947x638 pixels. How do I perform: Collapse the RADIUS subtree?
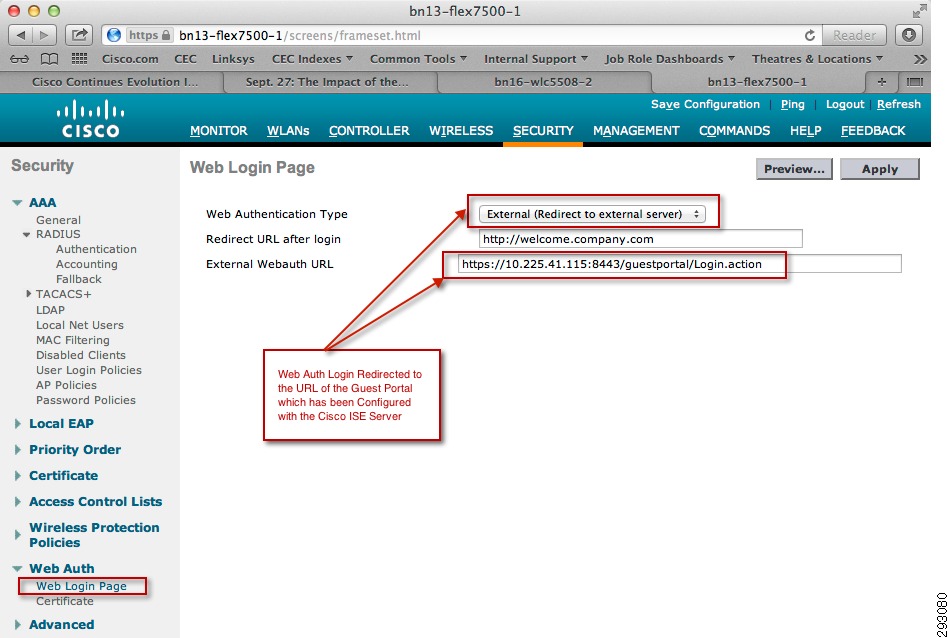point(27,234)
